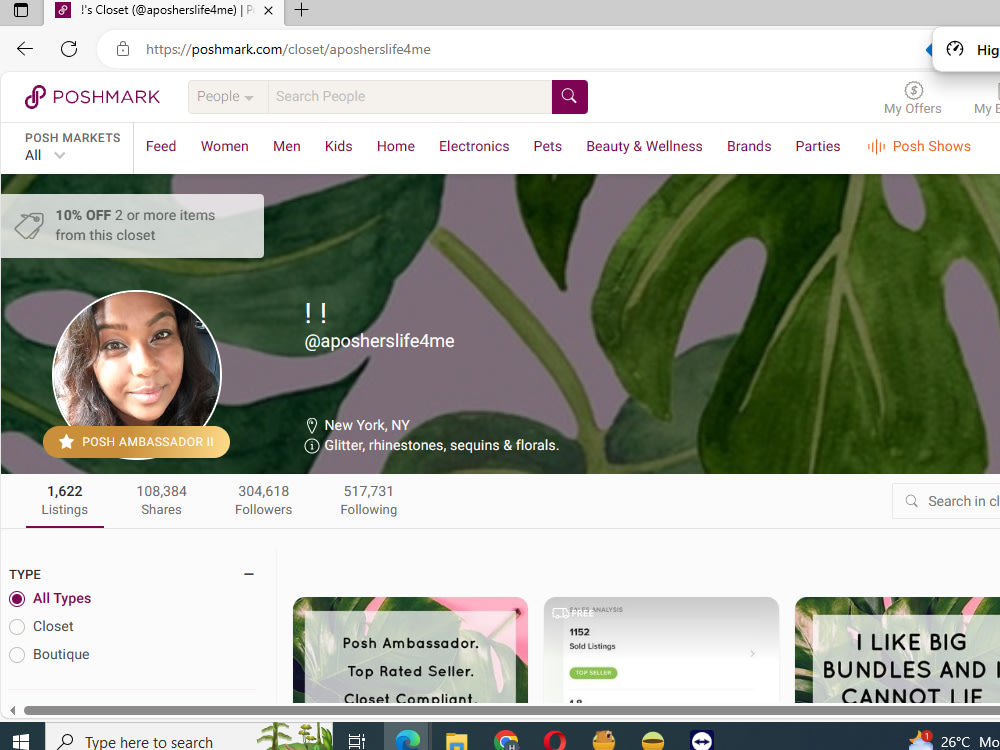1000x750 pixels.
Task: Open the I Like Big Bundles listing
Action: point(897,650)
